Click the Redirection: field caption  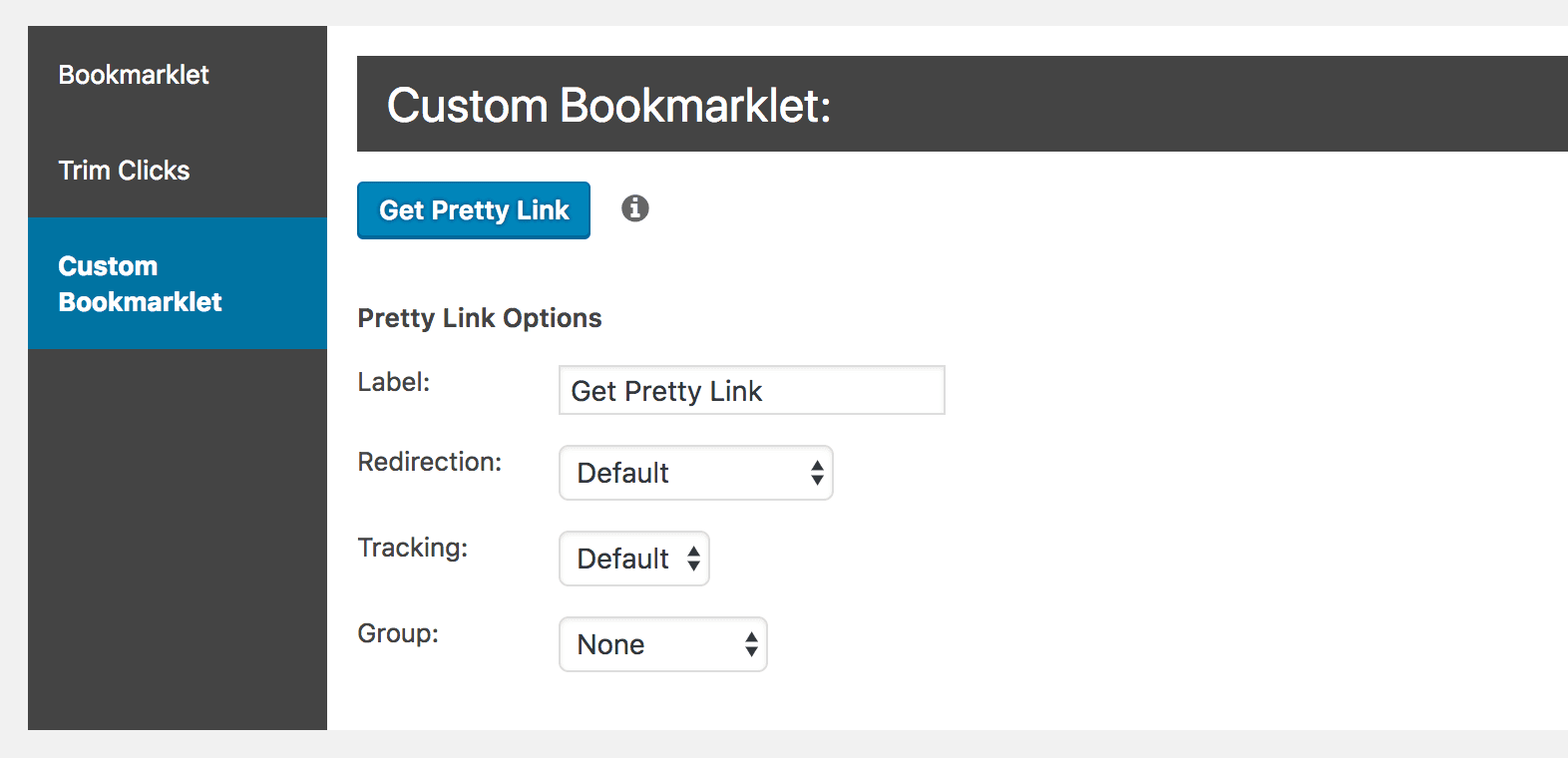tap(430, 462)
